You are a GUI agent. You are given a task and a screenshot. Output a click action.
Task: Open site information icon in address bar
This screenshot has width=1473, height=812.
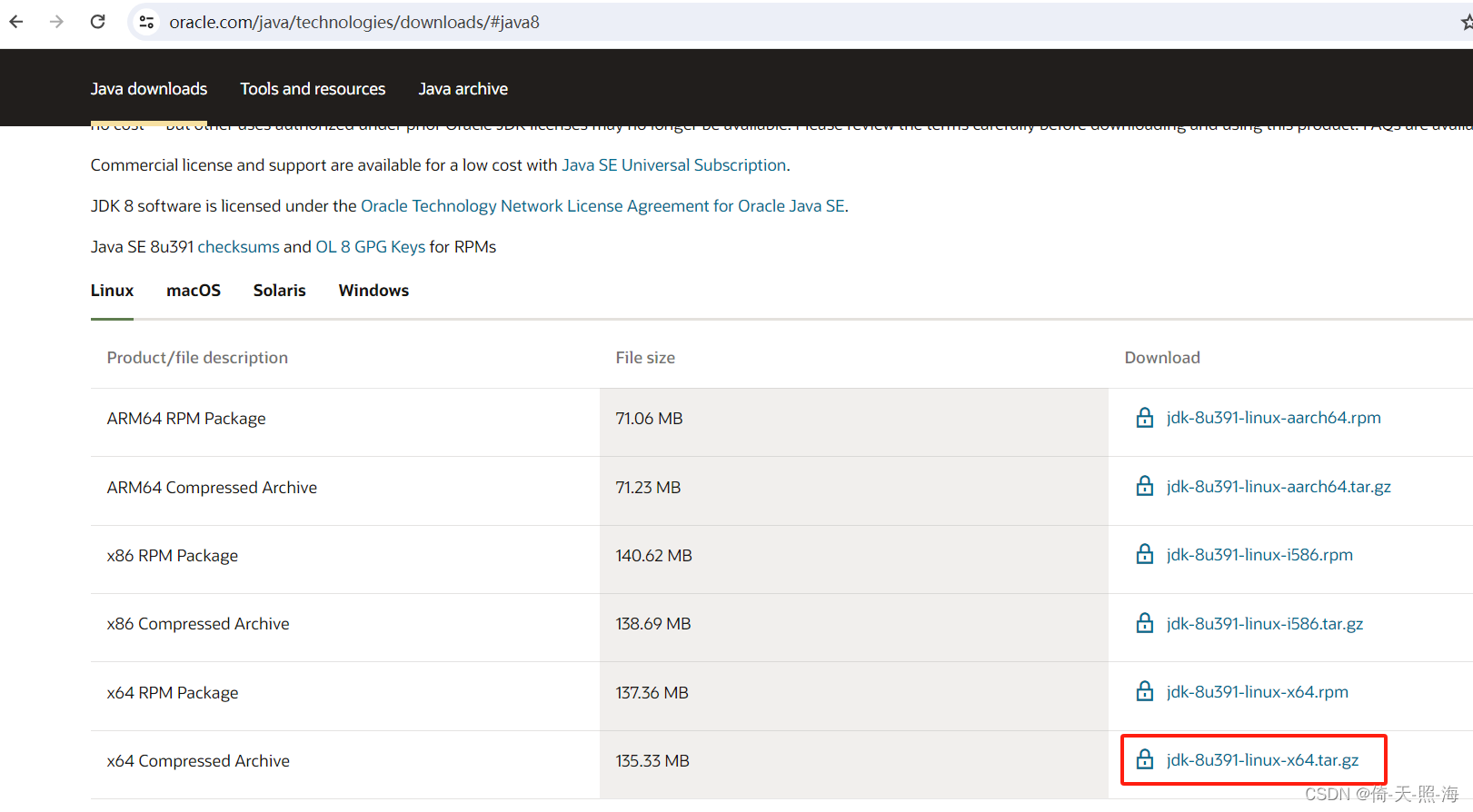pyautogui.click(x=146, y=22)
